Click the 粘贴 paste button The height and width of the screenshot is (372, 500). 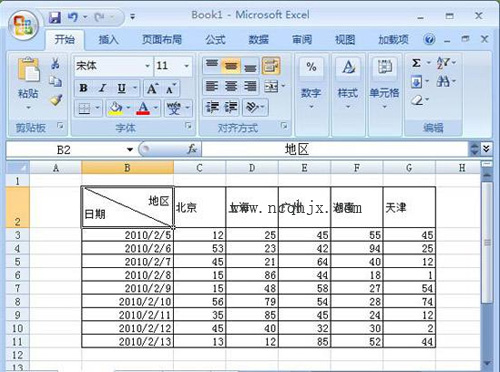(x=28, y=83)
